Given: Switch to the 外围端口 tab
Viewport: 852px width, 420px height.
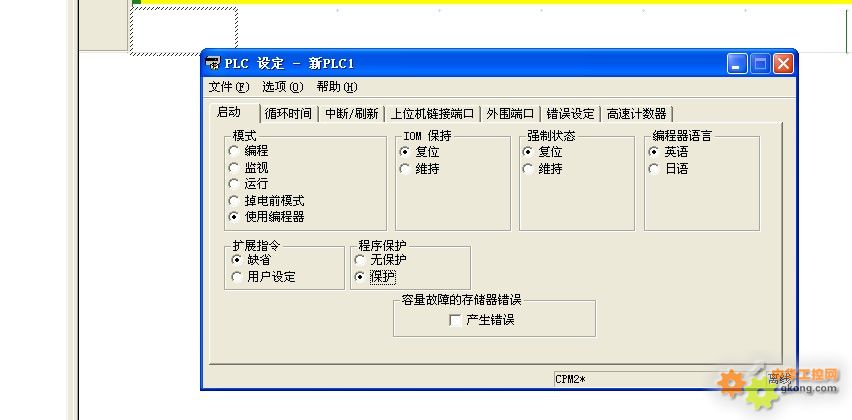Looking at the screenshot, I should pyautogui.click(x=510, y=114).
